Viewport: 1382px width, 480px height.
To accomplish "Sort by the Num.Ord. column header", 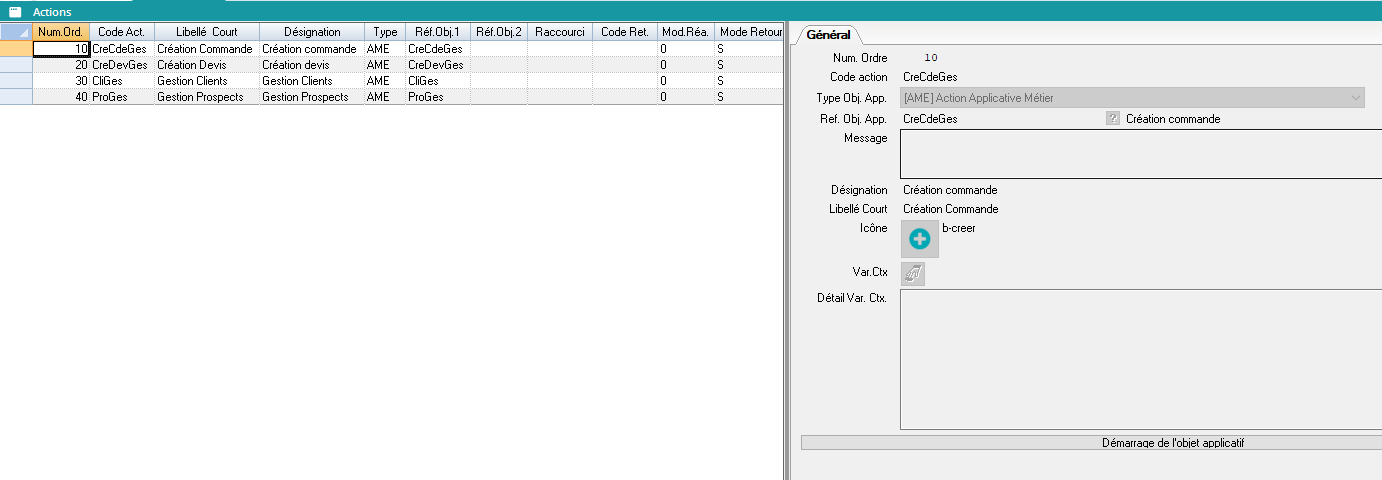I will 61,32.
